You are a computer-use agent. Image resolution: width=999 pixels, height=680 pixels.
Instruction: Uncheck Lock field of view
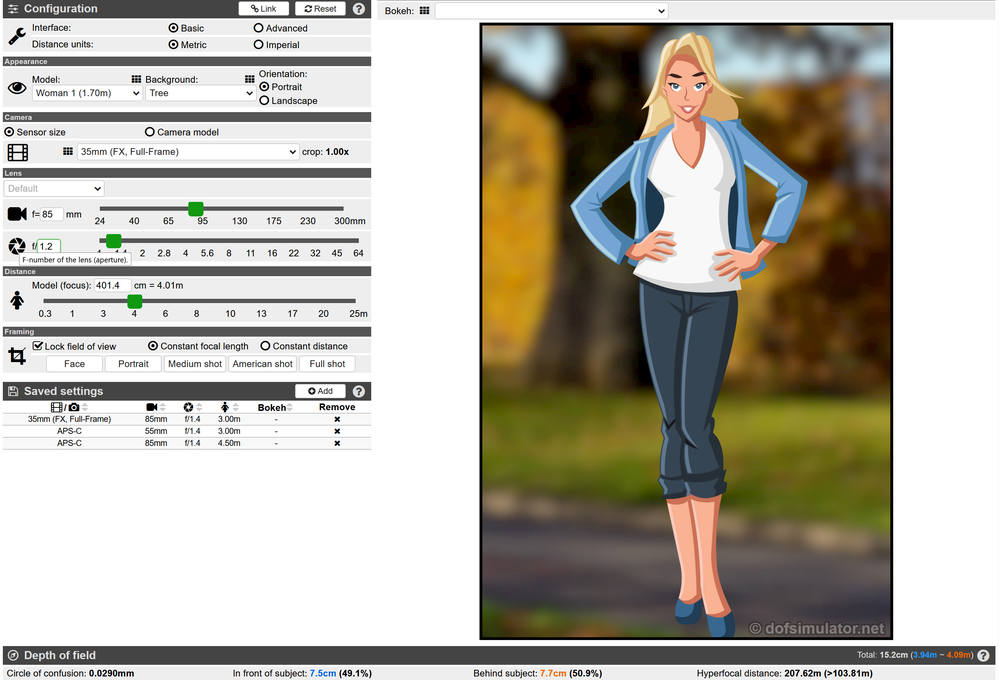pyautogui.click(x=38, y=346)
